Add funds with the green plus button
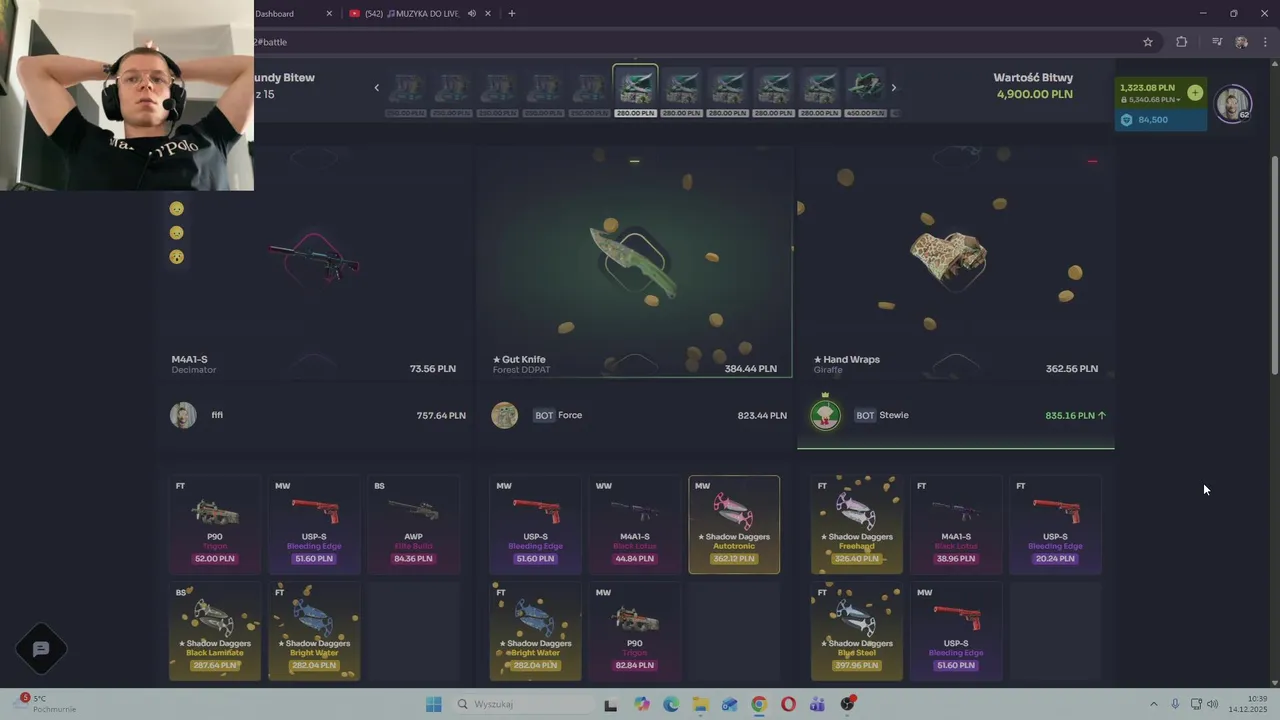 (1195, 92)
